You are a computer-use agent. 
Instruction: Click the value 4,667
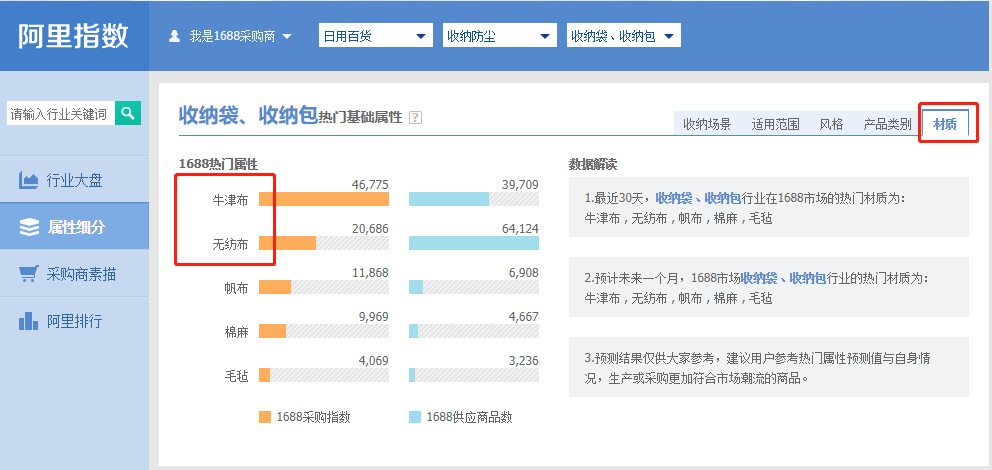click(x=524, y=316)
